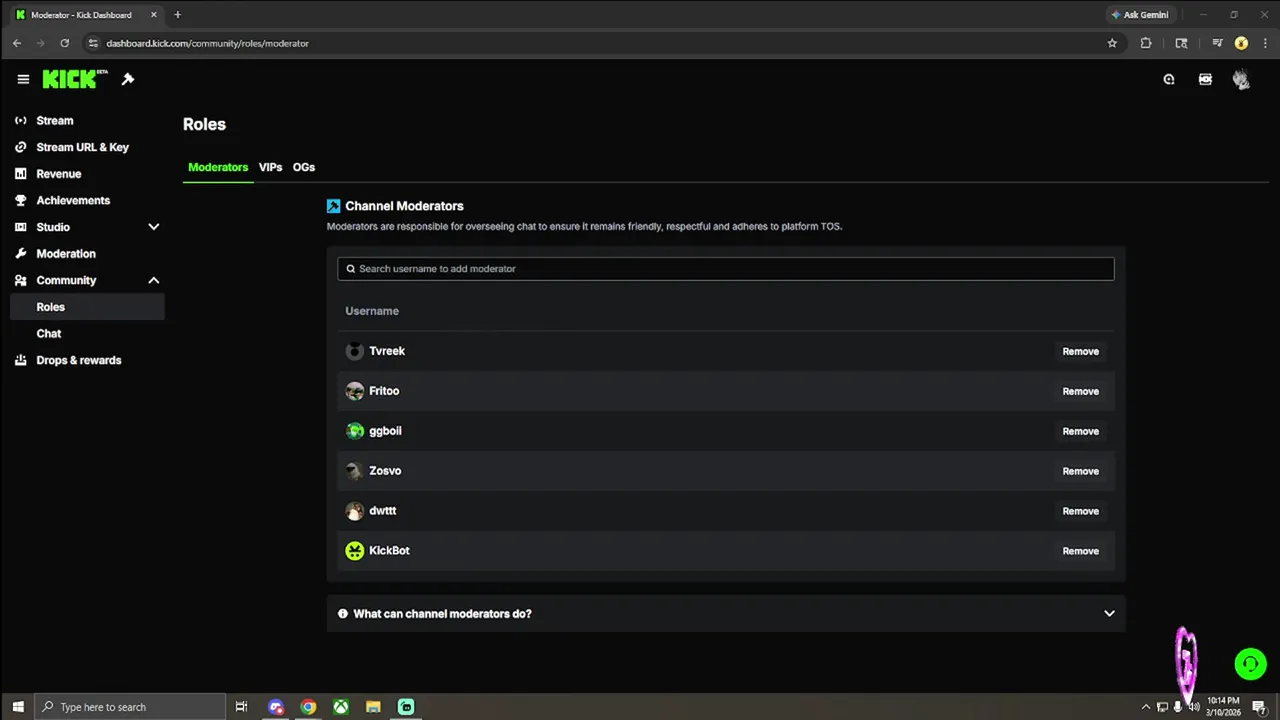
Task: Open the profile avatar menu
Action: point(1241,79)
